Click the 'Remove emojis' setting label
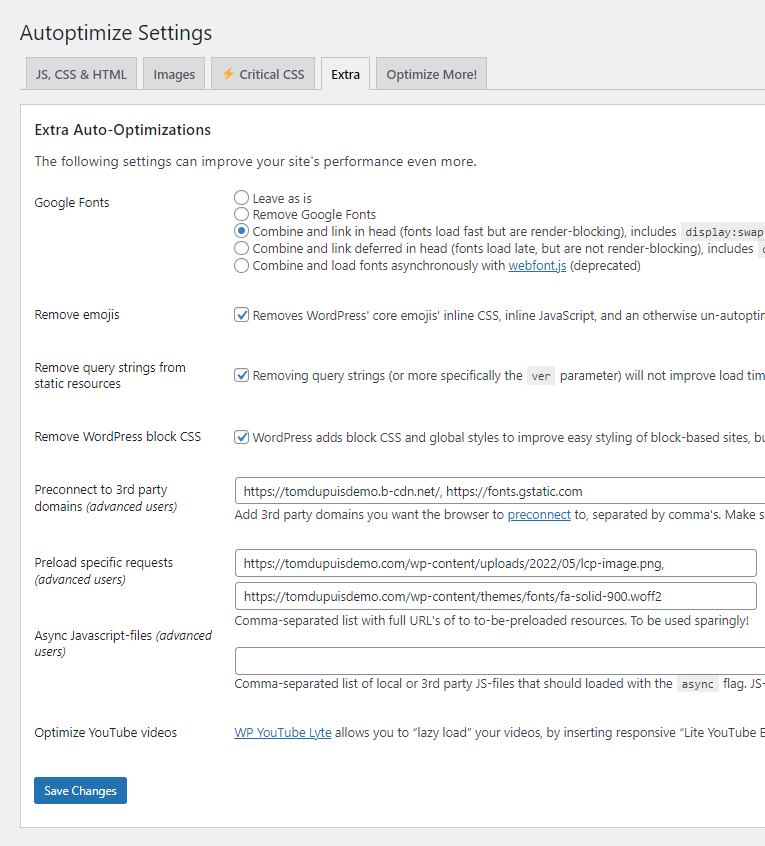This screenshot has width=765, height=846. click(77, 315)
